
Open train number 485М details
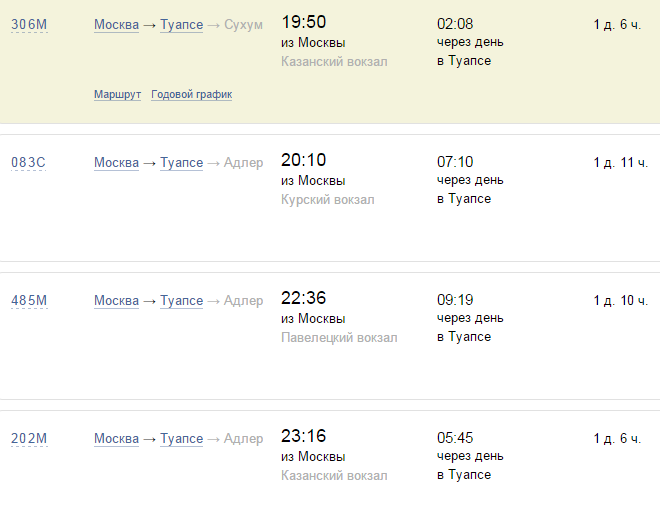(29, 300)
